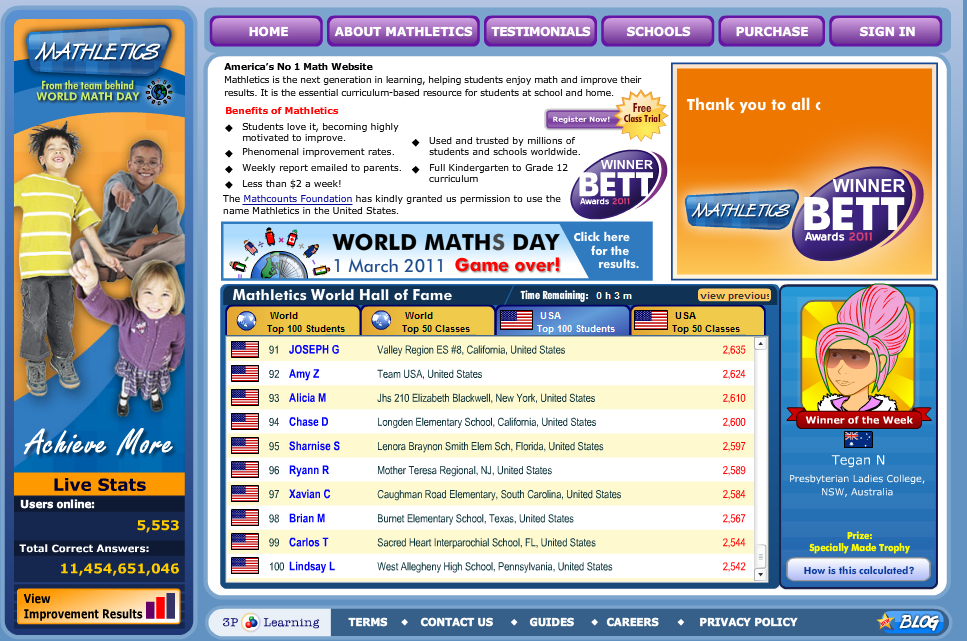Click the US flag beside Xavian C
The width and height of the screenshot is (967, 641).
(x=245, y=494)
